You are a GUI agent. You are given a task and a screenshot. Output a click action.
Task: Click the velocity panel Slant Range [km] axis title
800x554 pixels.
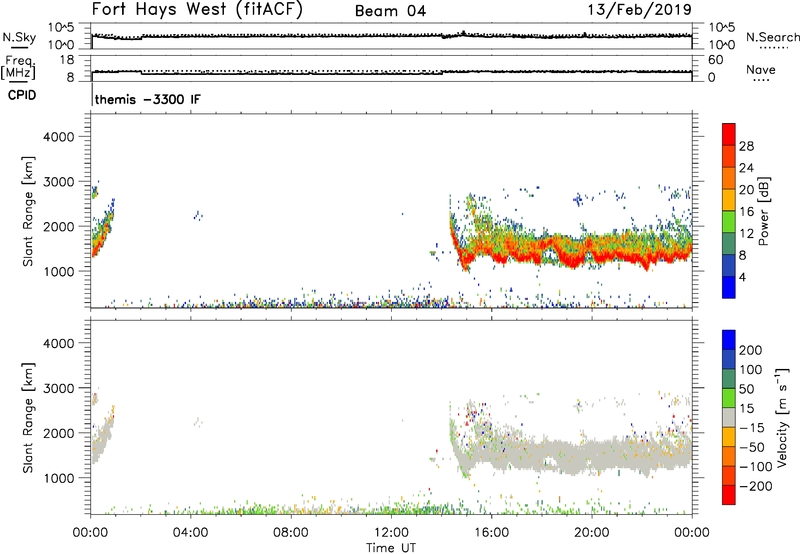pos(28,418)
